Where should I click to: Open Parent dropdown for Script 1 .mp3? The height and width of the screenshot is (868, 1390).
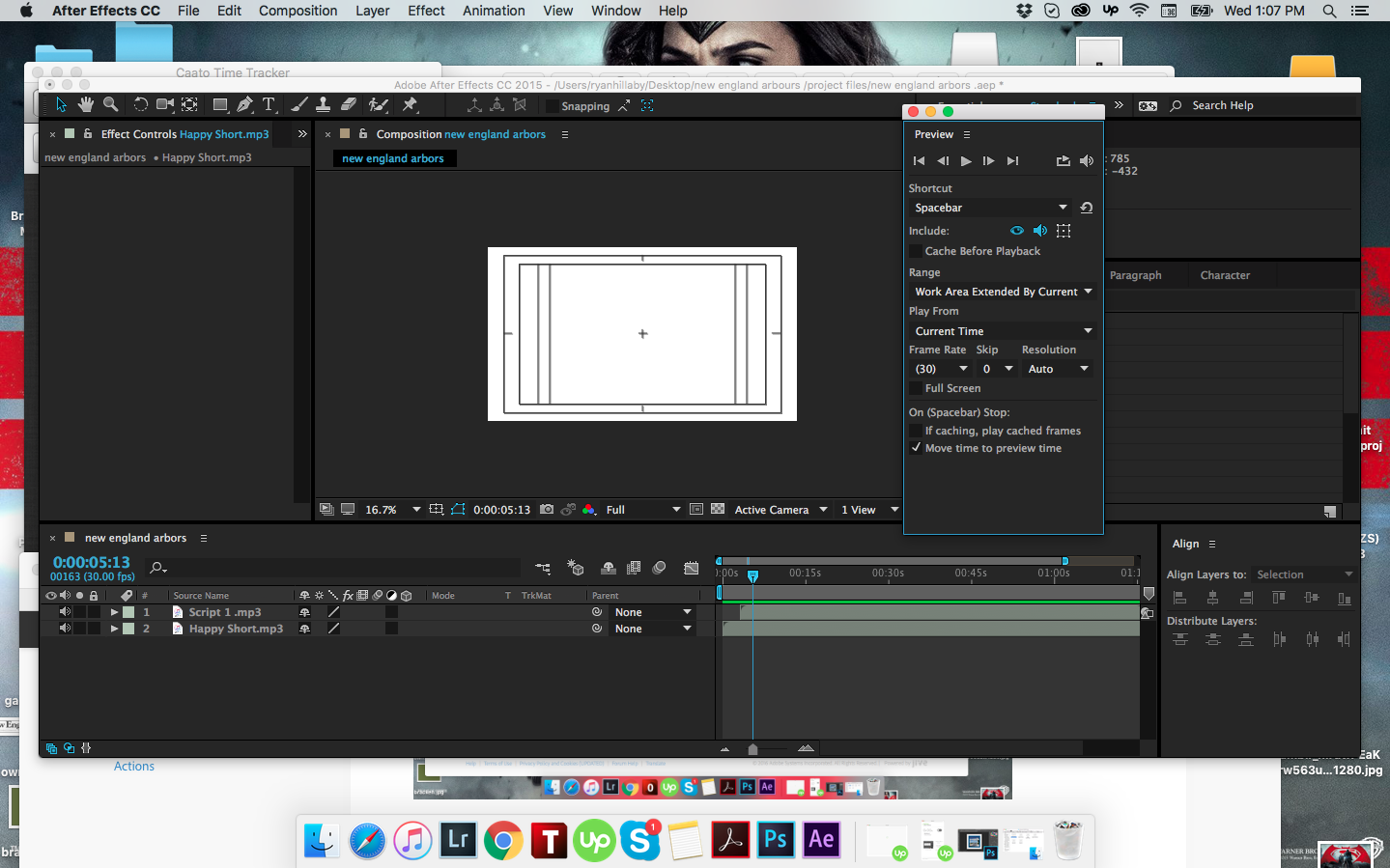click(x=653, y=612)
